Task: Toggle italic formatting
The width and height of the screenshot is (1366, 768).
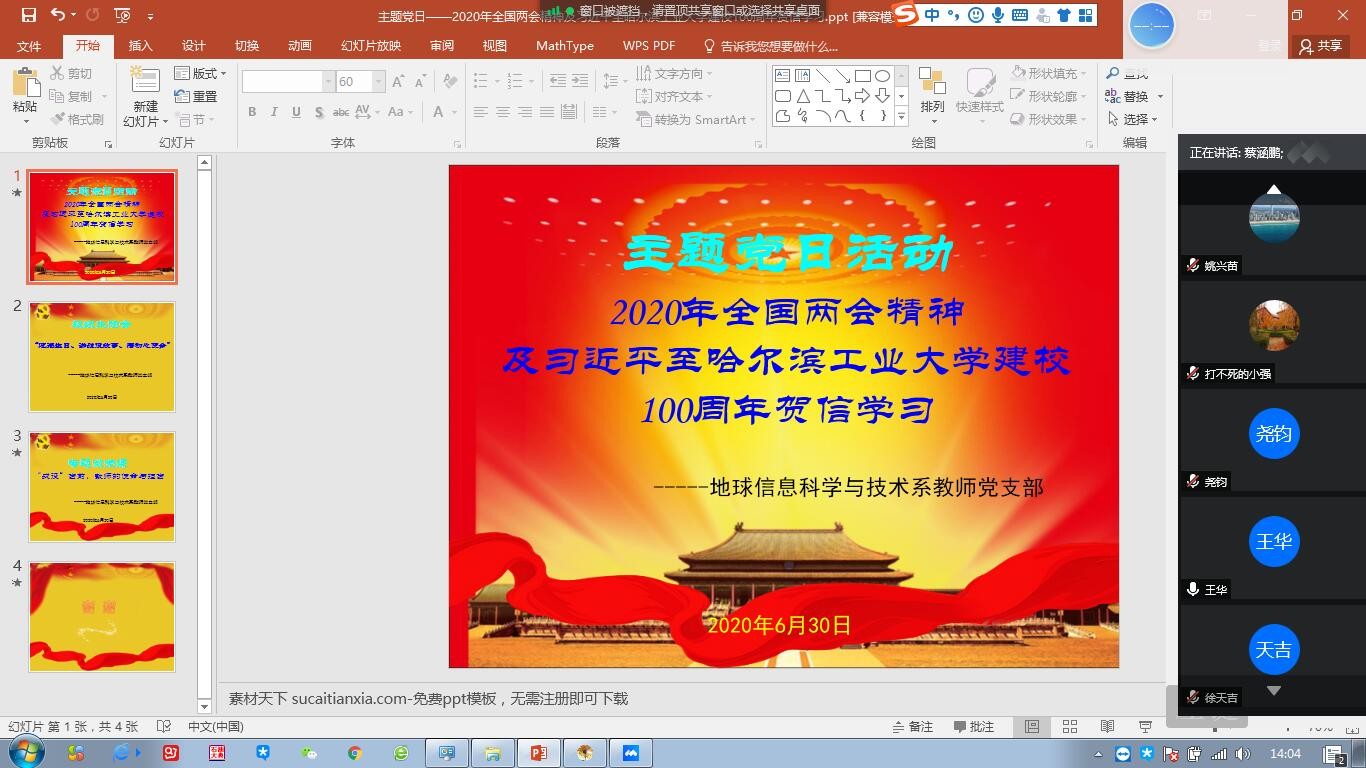Action: [274, 112]
